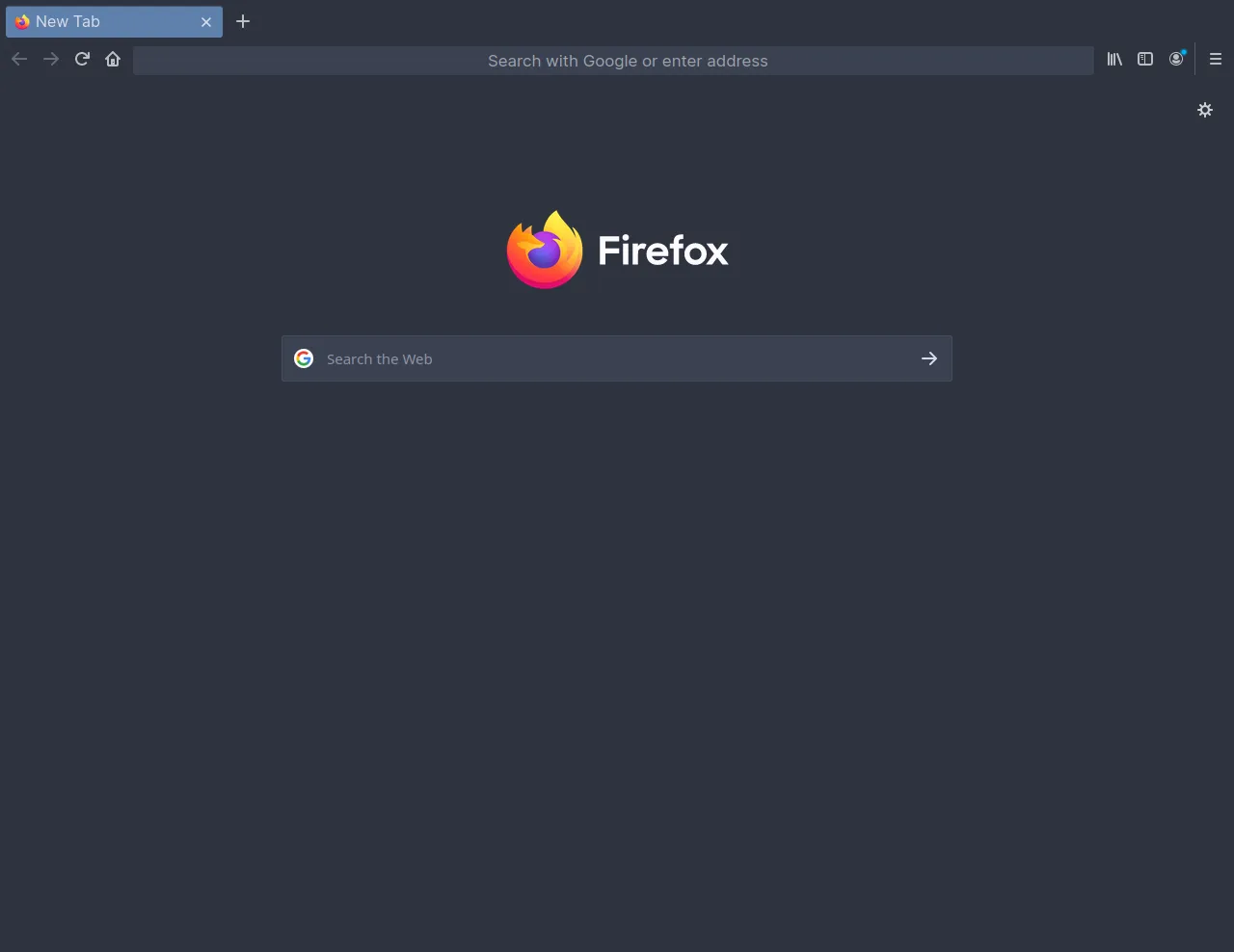Click the Google logo in search box
The width and height of the screenshot is (1234, 952).
(x=304, y=358)
